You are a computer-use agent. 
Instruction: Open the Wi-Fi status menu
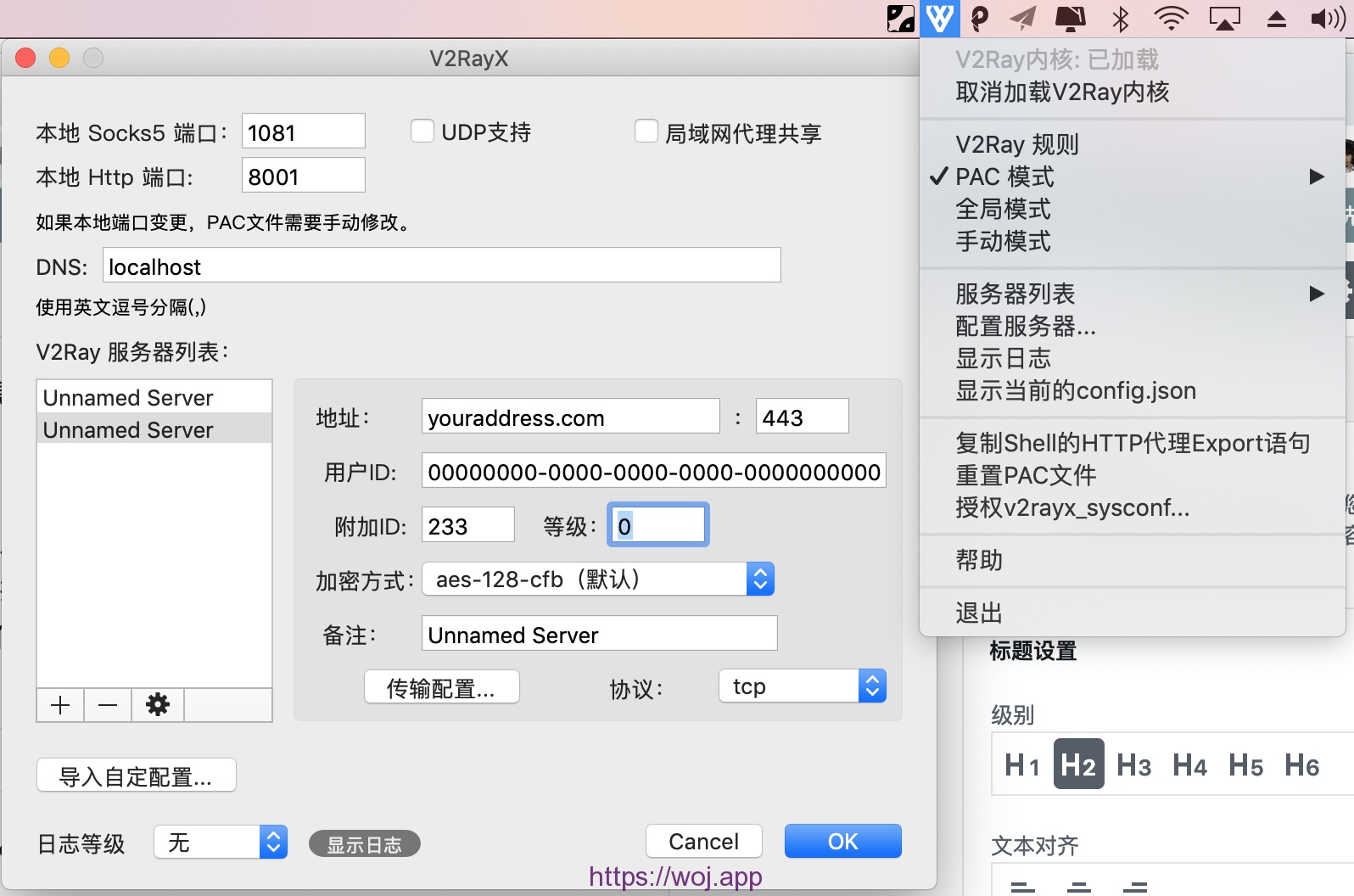(1172, 19)
